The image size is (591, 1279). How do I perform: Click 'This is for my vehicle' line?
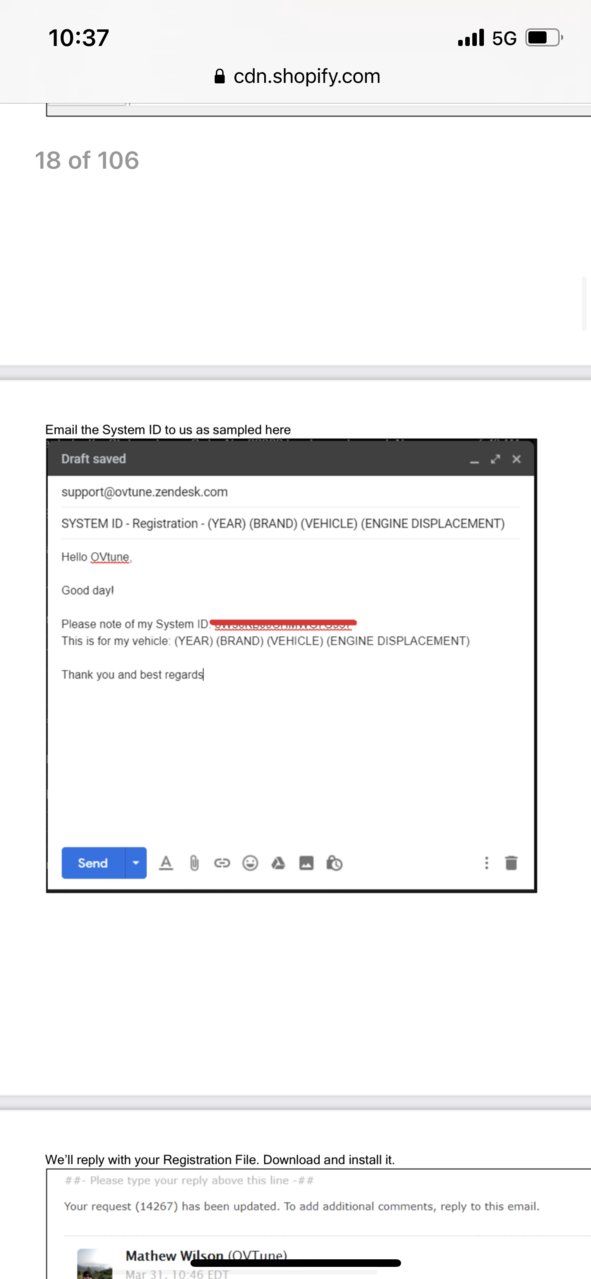[265, 641]
